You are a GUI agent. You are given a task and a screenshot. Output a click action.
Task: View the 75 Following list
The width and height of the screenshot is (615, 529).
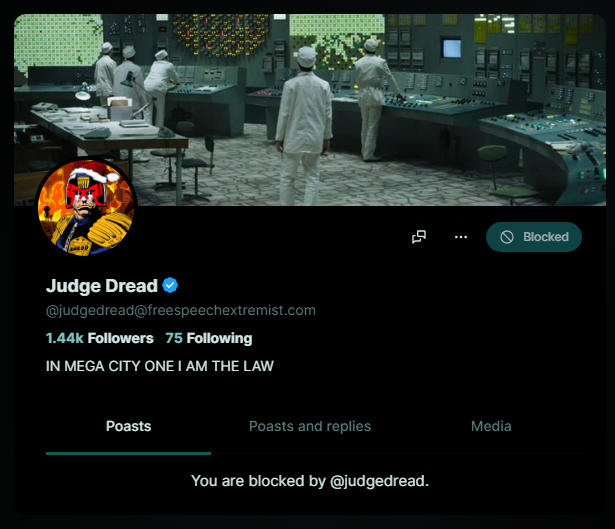click(209, 338)
